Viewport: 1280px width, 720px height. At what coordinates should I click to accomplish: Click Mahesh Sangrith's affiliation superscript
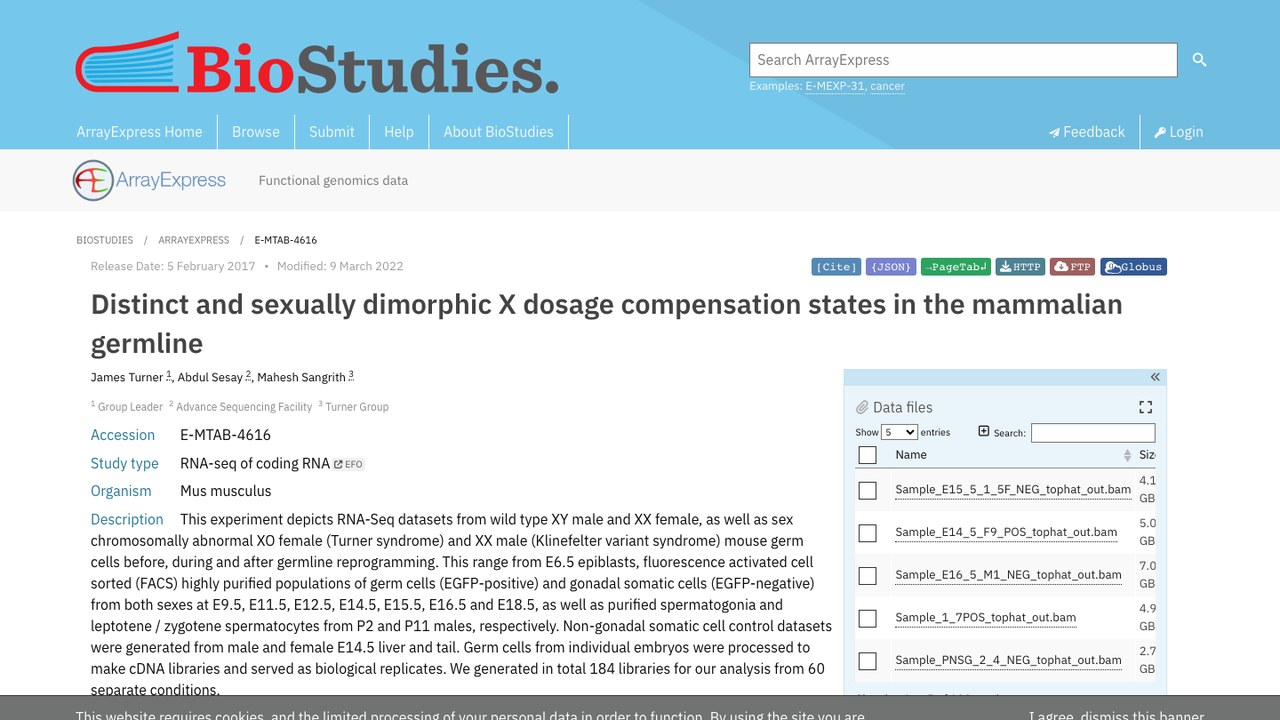pyautogui.click(x=351, y=375)
